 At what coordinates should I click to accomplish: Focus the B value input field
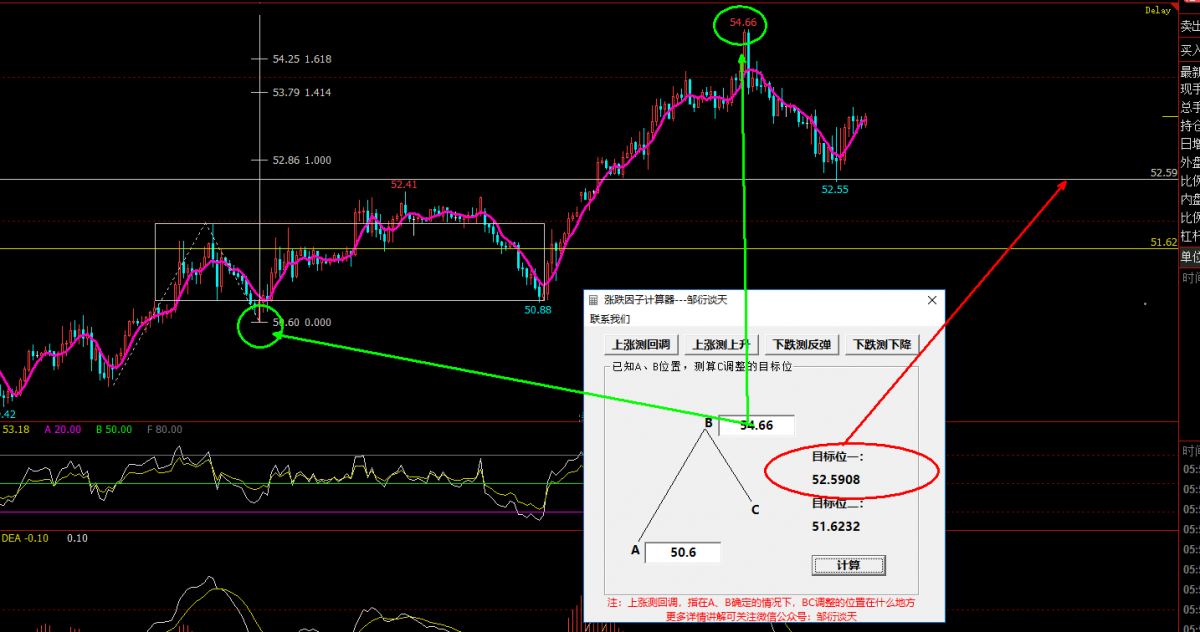point(757,425)
